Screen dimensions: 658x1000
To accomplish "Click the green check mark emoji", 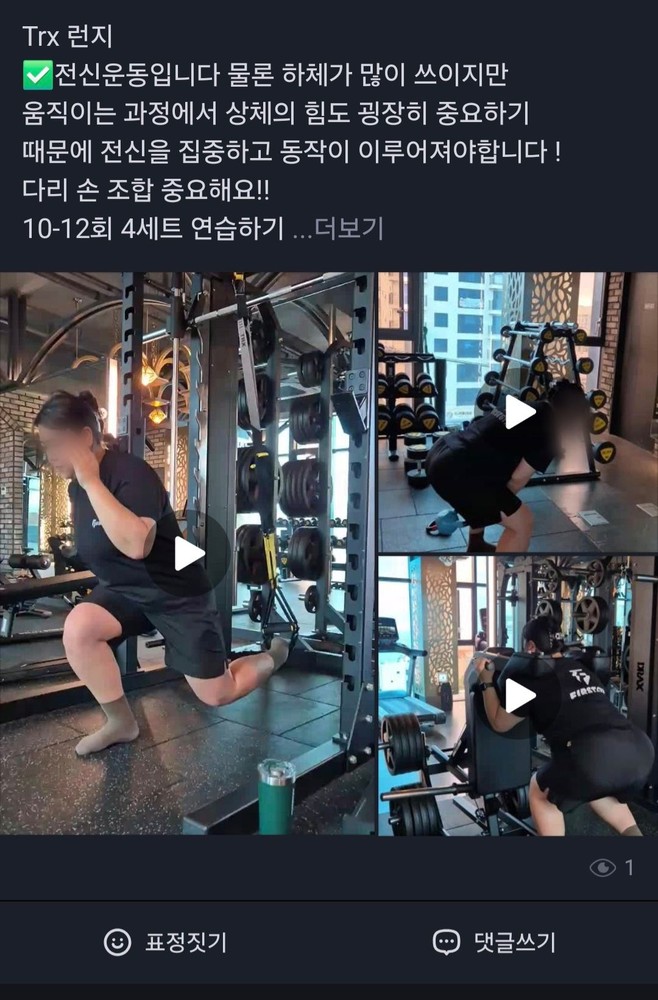I will click(x=38, y=76).
